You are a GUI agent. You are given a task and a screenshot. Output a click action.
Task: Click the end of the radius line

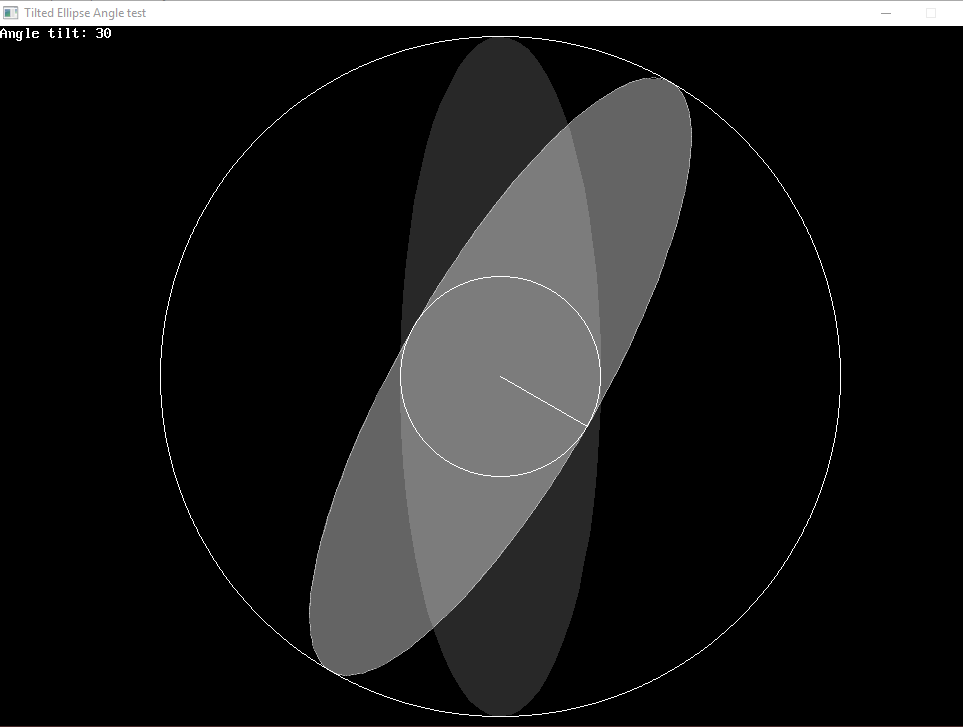point(587,425)
